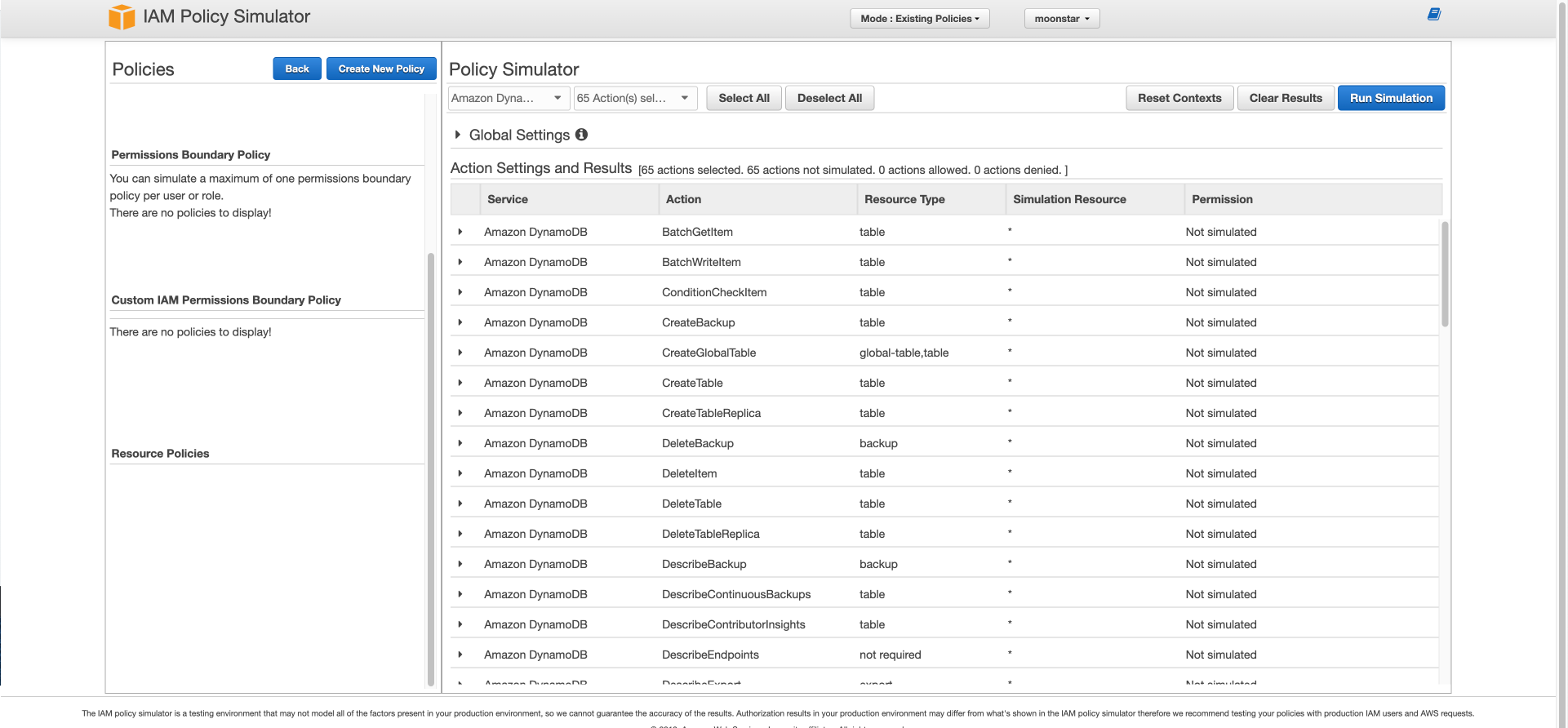Image resolution: width=1568 pixels, height=728 pixels.
Task: Click the Run Simulation button
Action: (1391, 98)
